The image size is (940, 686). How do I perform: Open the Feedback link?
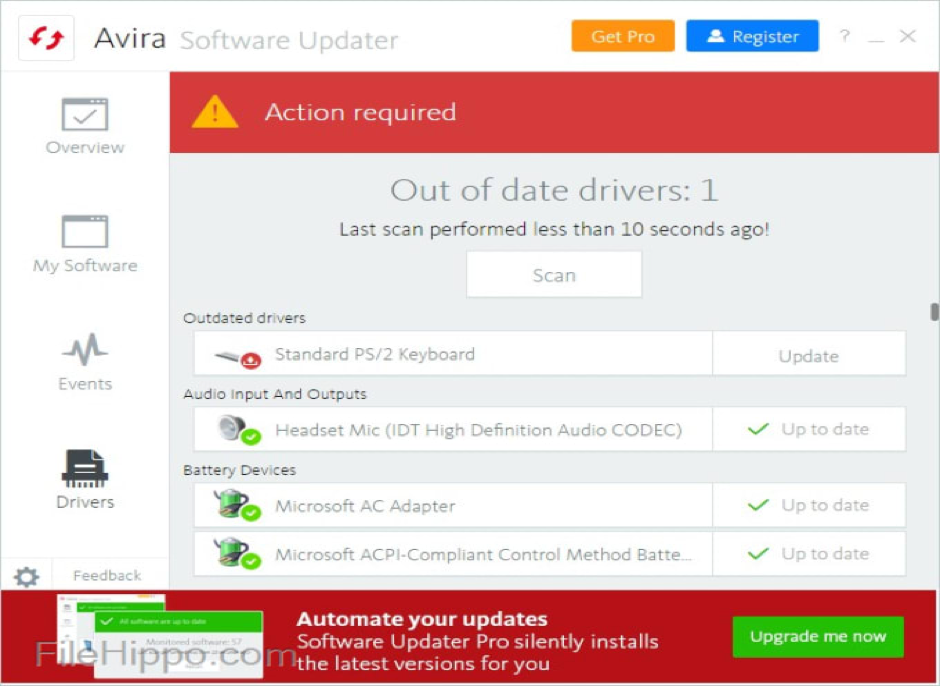tap(107, 576)
